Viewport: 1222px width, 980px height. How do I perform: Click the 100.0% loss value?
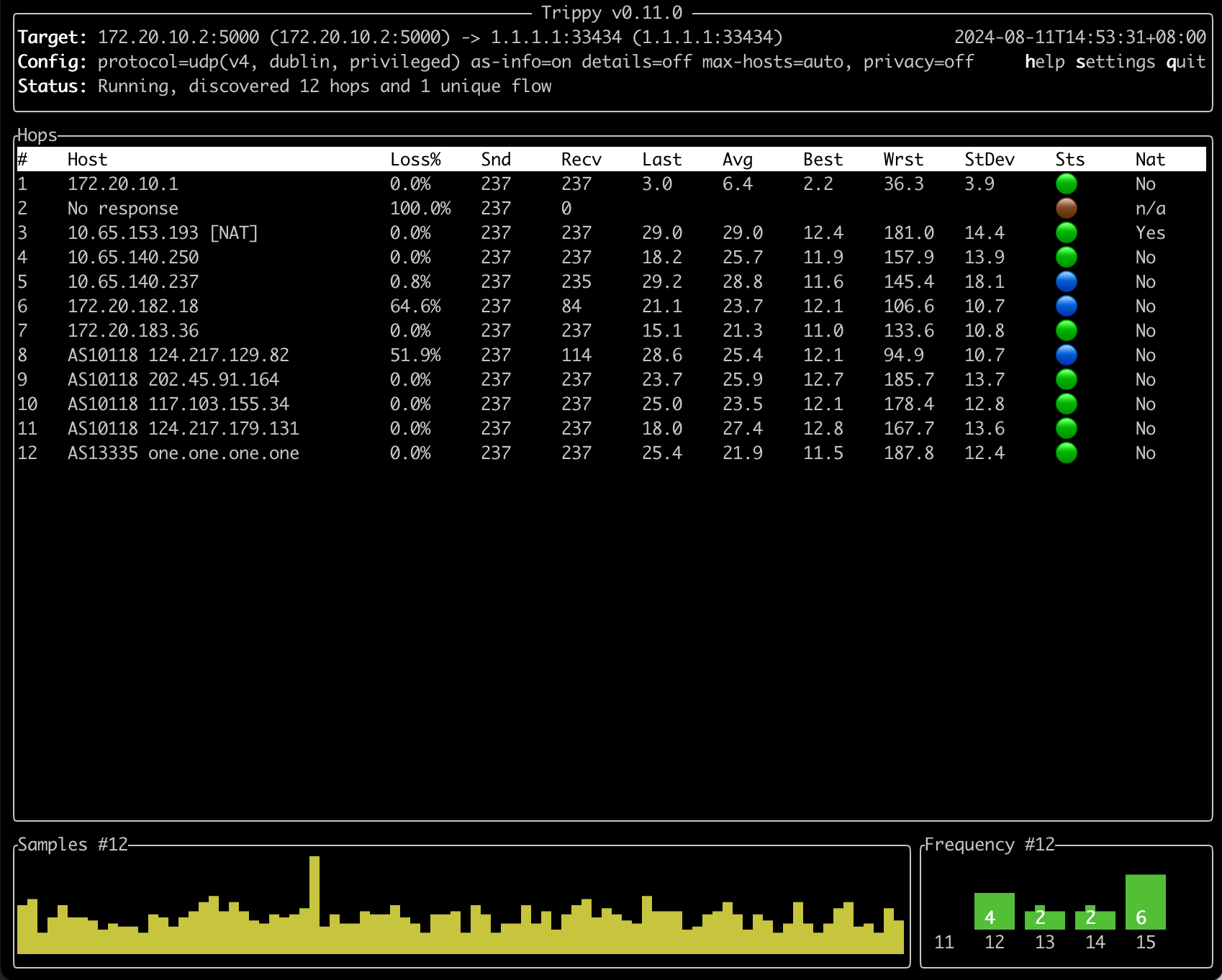pos(420,209)
